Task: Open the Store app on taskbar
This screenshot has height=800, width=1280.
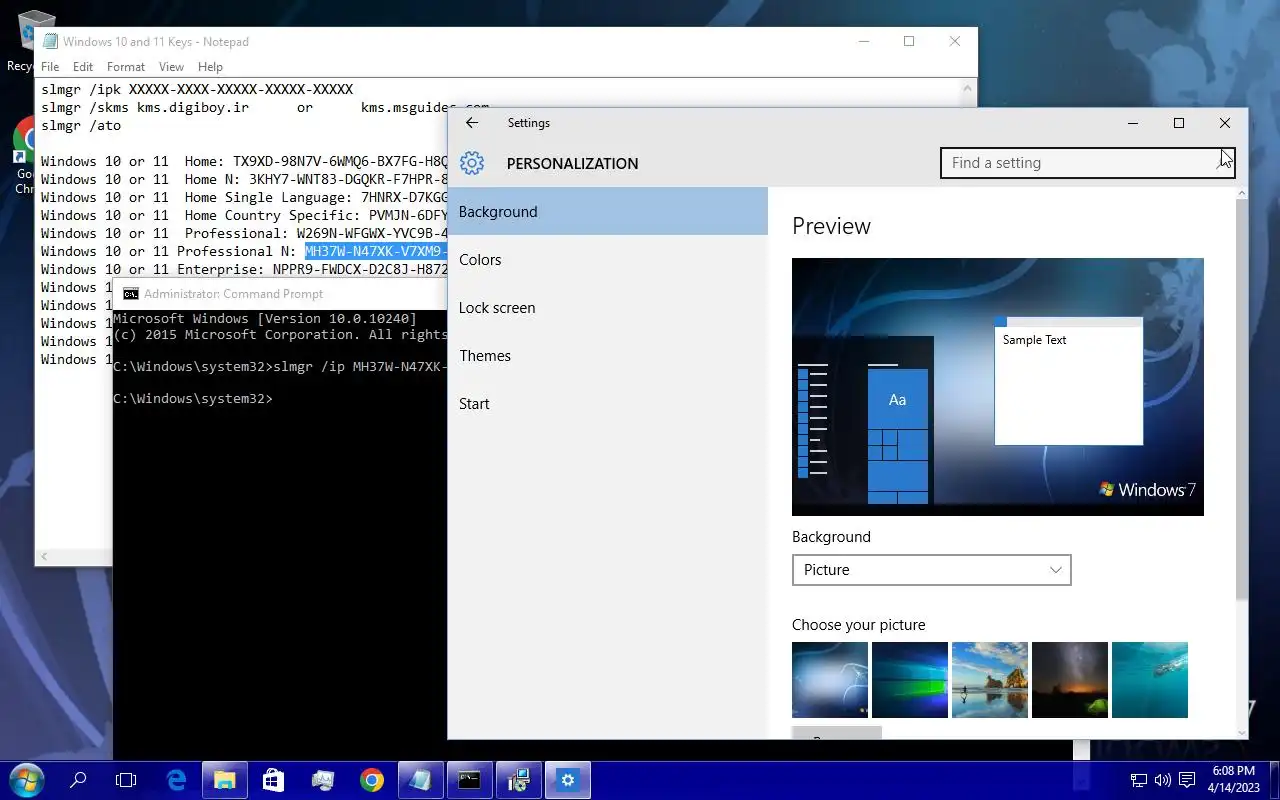Action: click(x=273, y=780)
